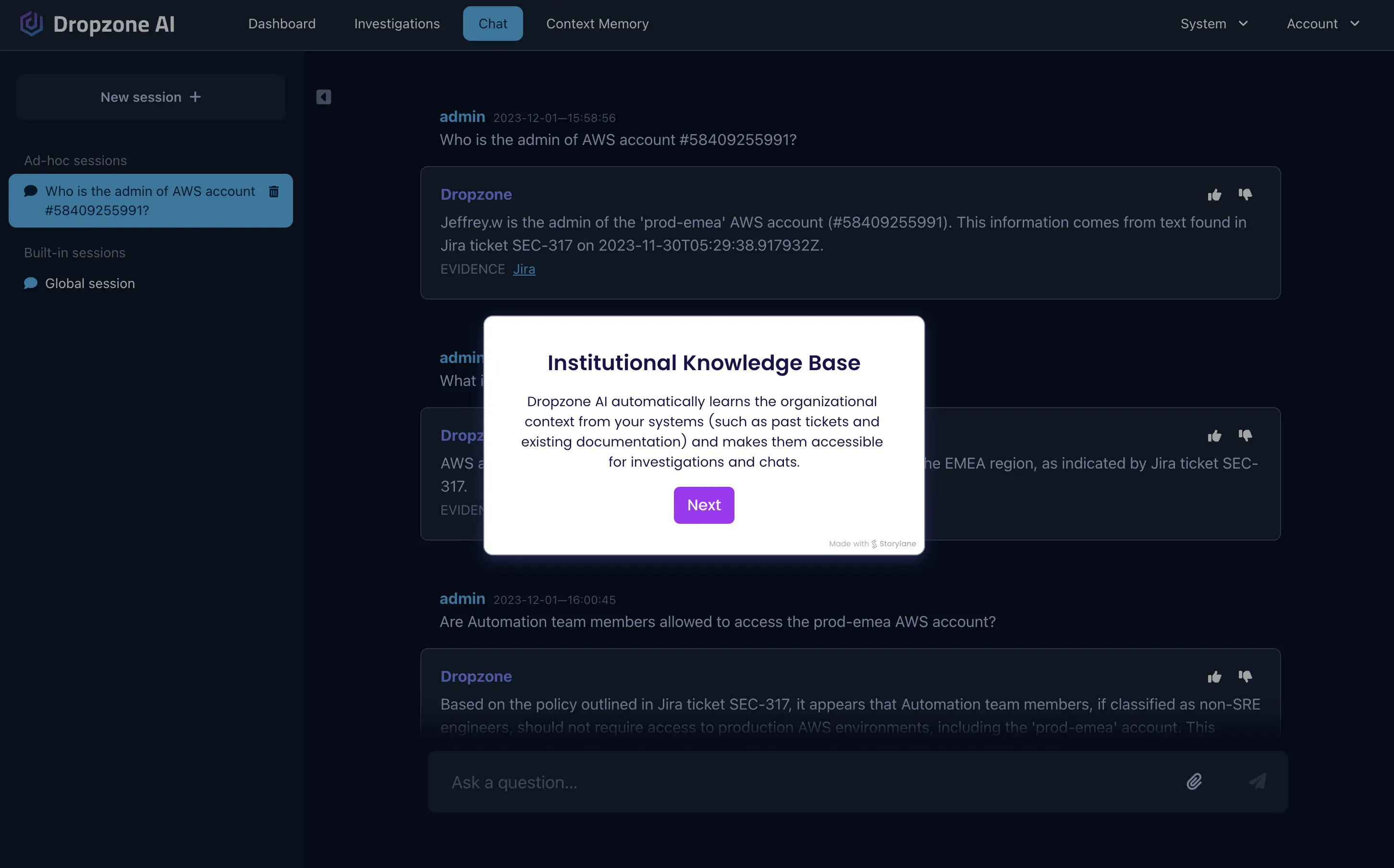This screenshot has width=1394, height=868.
Task: Click the timestamp 2023-12-01—16:00:45
Action: pos(554,601)
